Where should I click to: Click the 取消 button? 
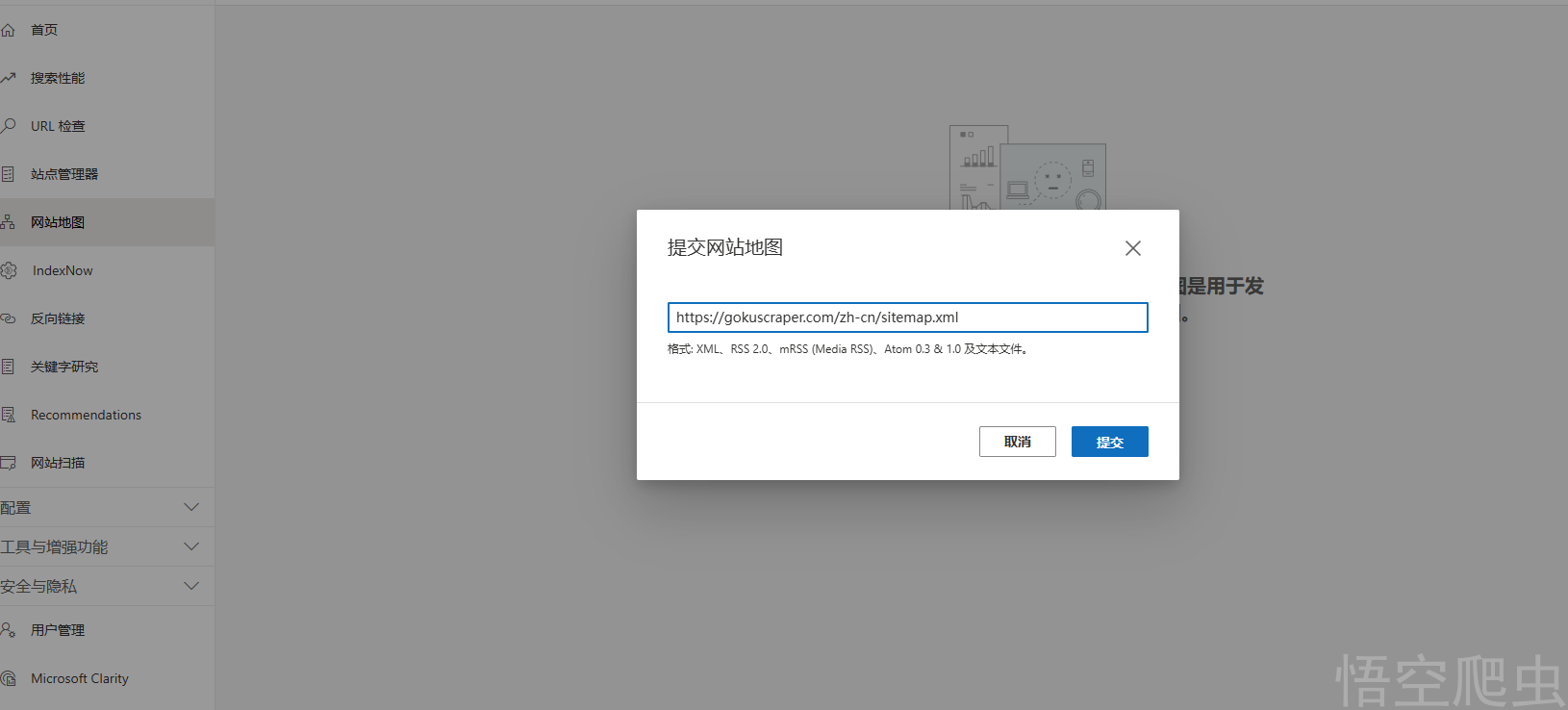1018,442
